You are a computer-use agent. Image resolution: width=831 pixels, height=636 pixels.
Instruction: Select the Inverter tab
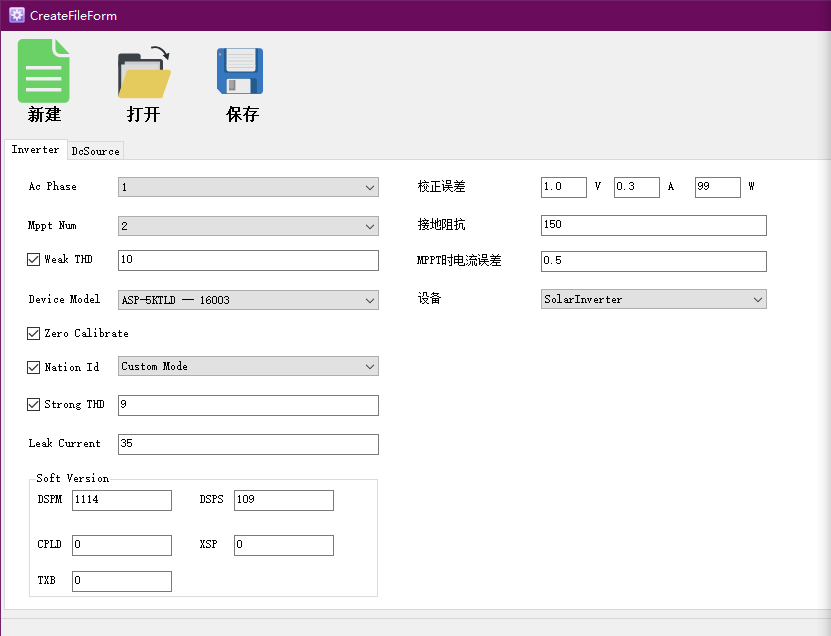(x=35, y=150)
